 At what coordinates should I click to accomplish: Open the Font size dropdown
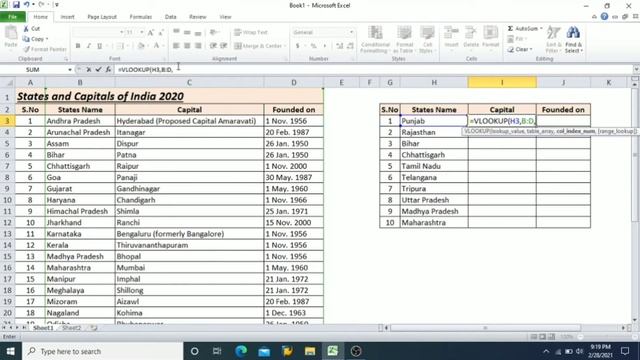[x=142, y=32]
